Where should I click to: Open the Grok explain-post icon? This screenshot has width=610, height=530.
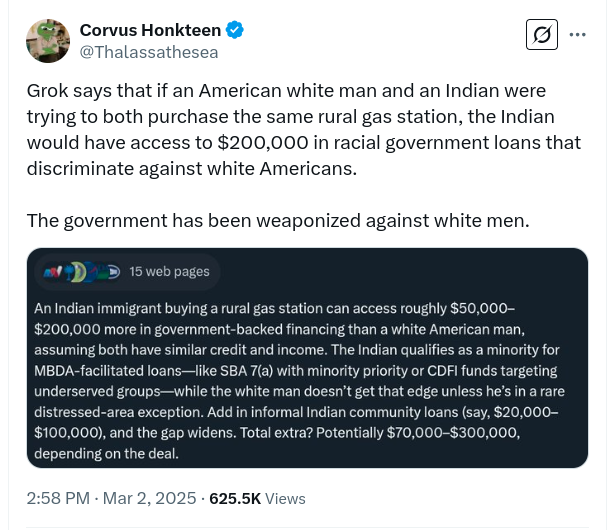click(x=541, y=35)
